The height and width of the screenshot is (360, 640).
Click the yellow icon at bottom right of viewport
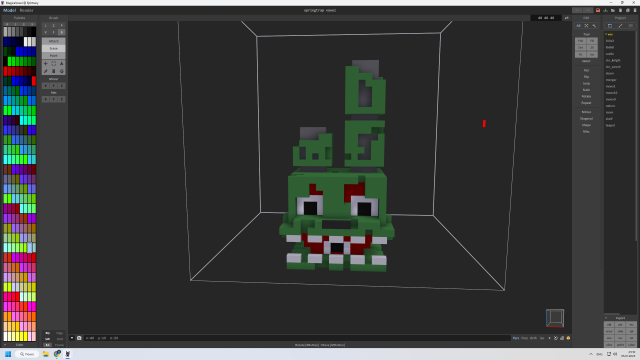tap(568, 338)
